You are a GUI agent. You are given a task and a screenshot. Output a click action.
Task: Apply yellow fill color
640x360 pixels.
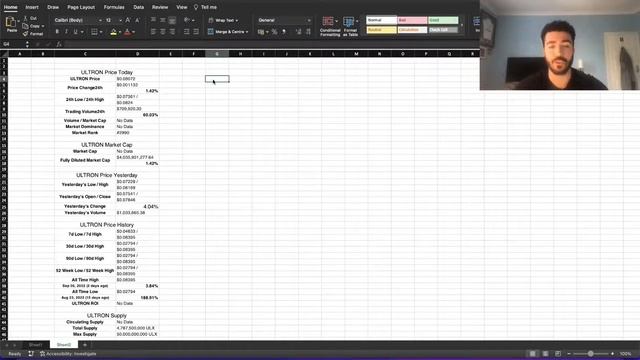(113, 32)
